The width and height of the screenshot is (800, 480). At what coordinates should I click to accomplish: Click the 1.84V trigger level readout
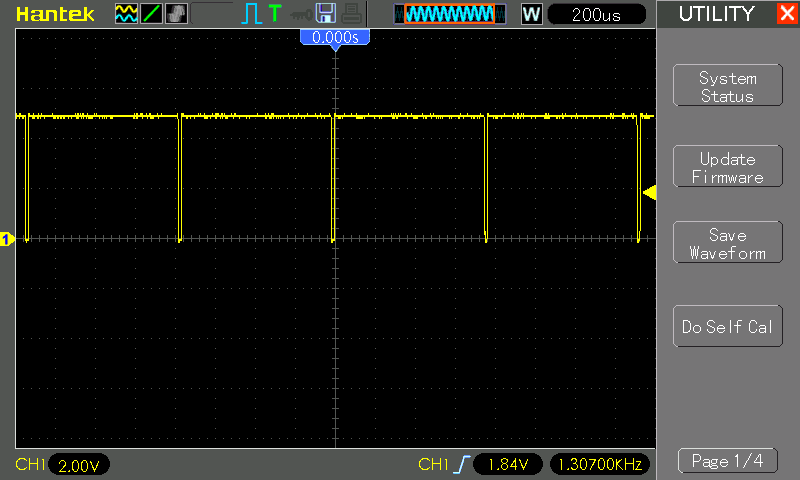pyautogui.click(x=508, y=464)
